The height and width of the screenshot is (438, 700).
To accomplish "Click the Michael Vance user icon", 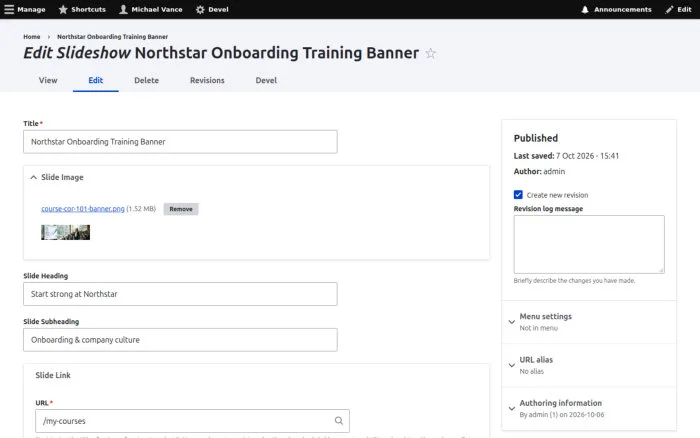I will (123, 9).
